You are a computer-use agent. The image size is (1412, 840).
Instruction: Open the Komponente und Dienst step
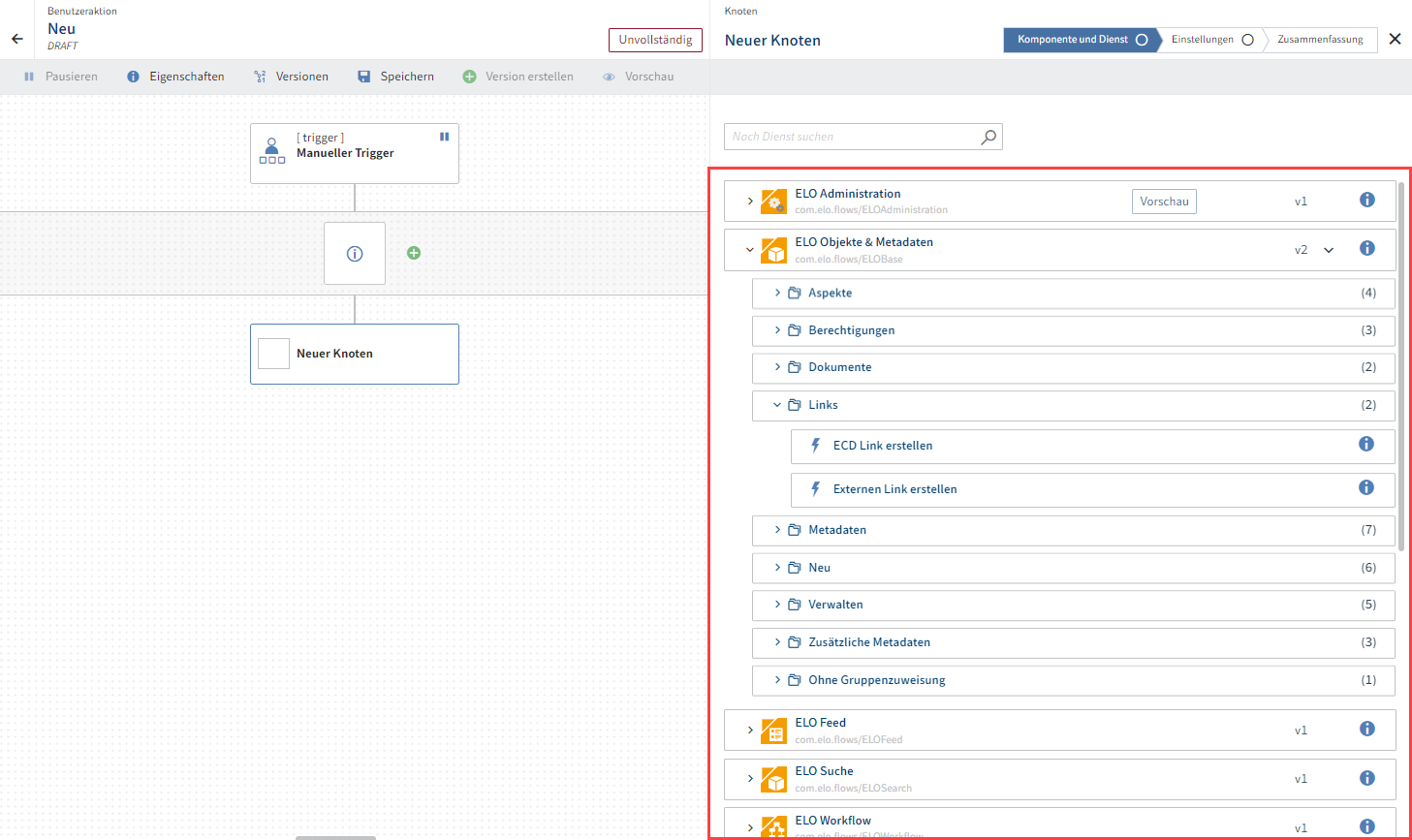coord(1082,40)
